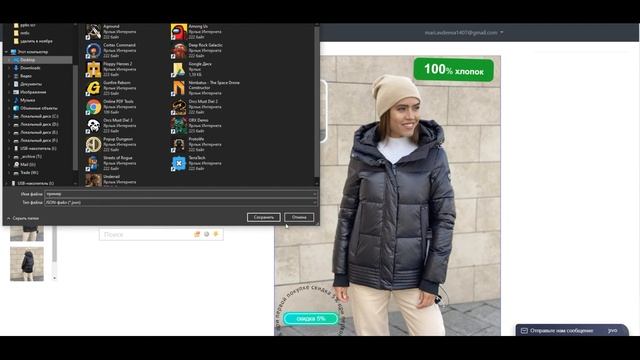
Task: Click the yellow icon in the search field
Action: (x=216, y=234)
